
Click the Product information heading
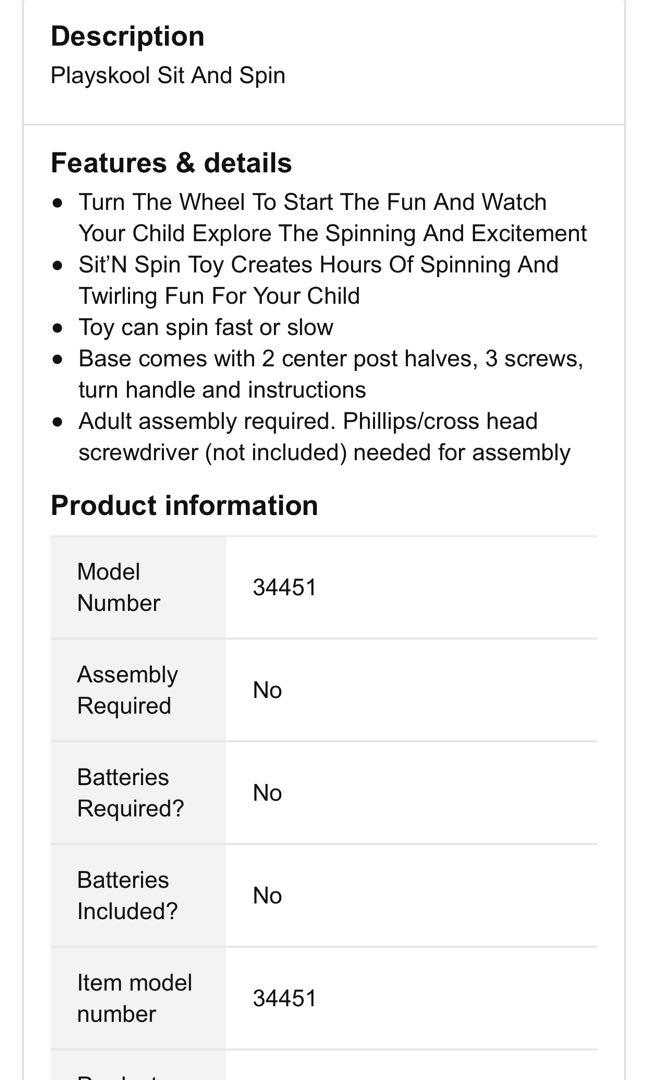[184, 505]
